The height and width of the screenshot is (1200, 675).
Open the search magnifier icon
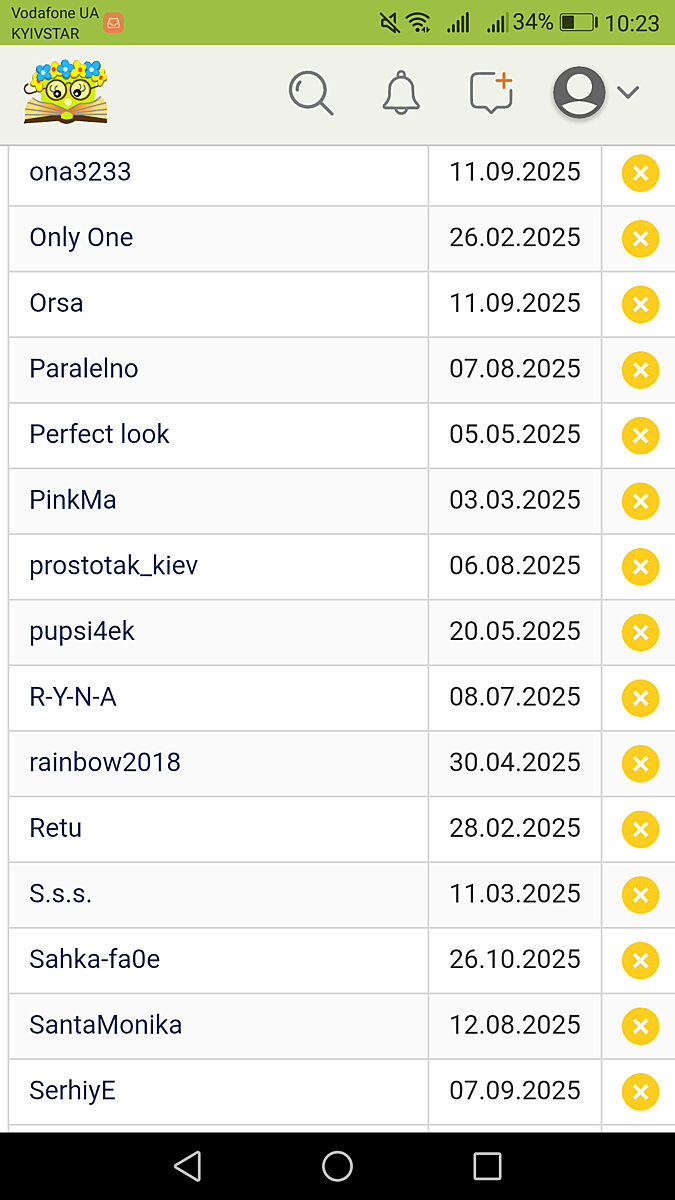pyautogui.click(x=311, y=93)
